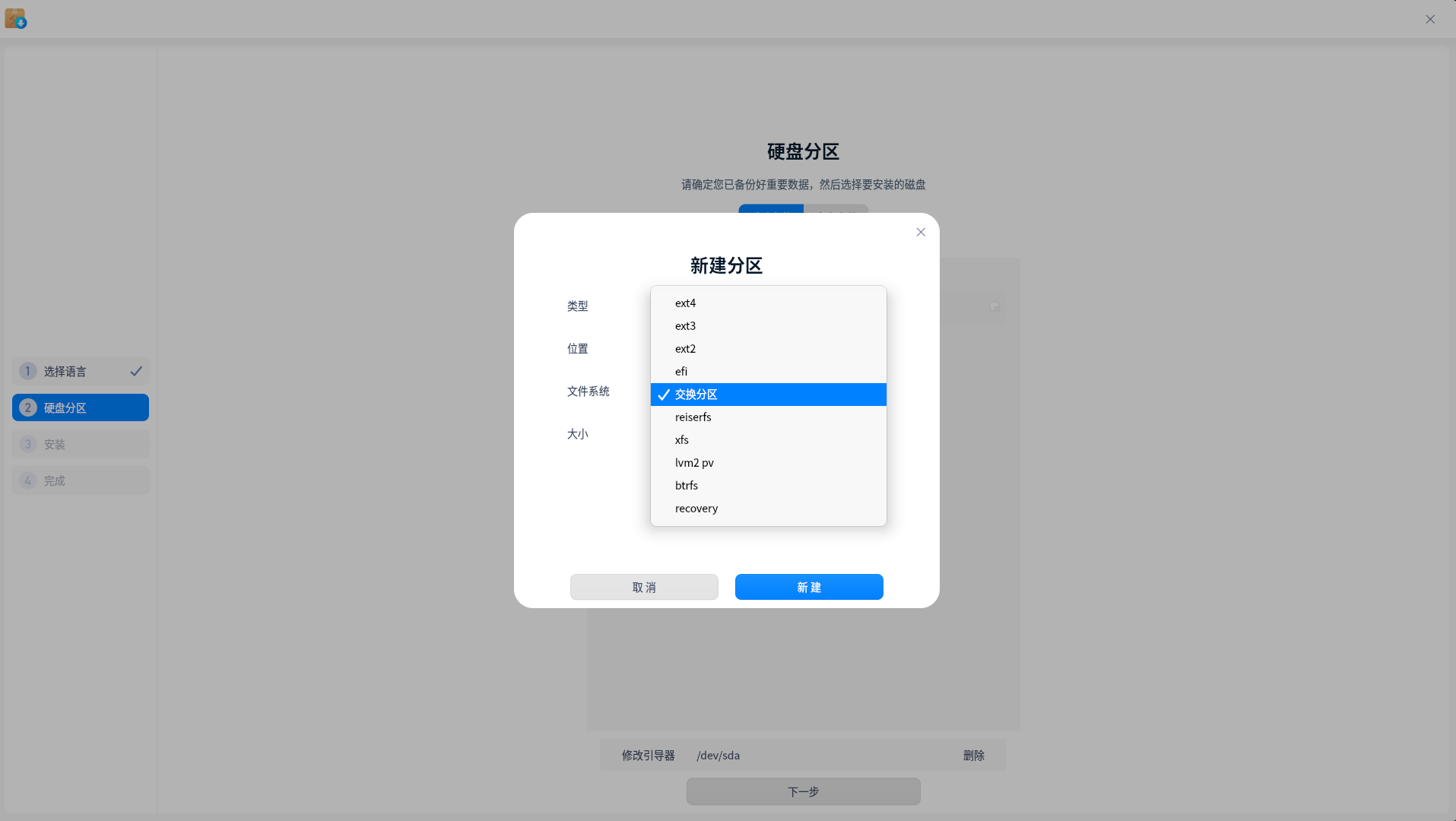Choose ext3 from the dropdown list
The image size is (1456, 821).
pyautogui.click(x=768, y=326)
